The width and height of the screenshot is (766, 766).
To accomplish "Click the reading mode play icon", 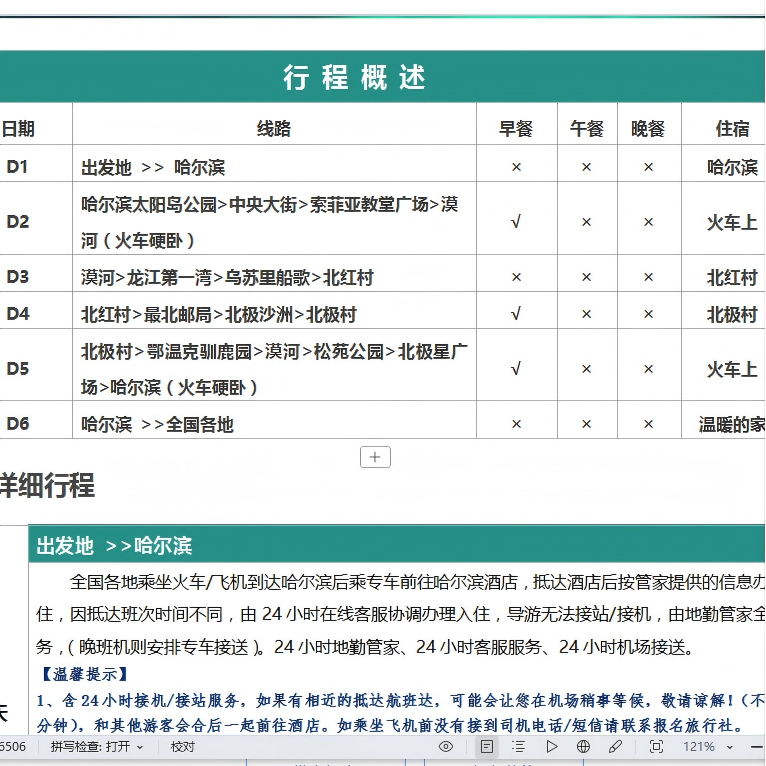I will [x=551, y=746].
